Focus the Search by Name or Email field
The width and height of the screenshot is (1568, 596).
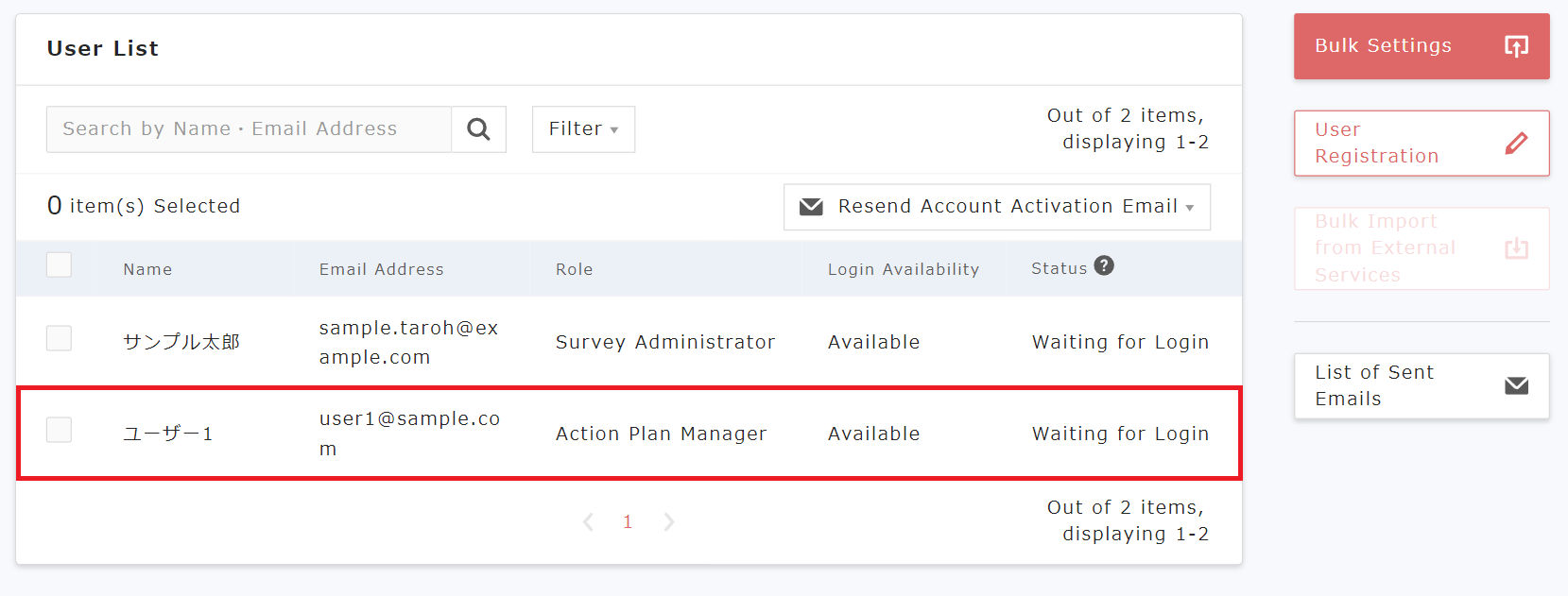point(249,129)
